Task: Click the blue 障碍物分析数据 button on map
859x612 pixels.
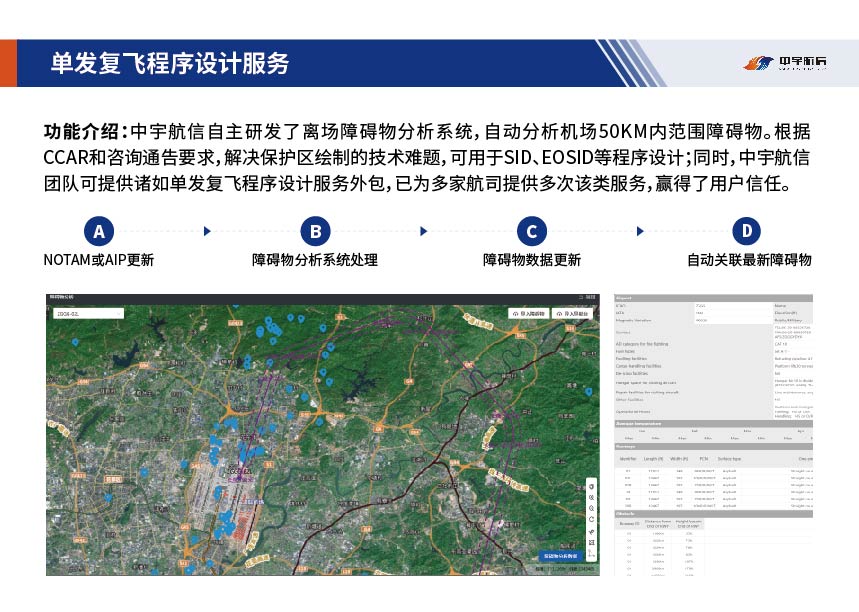Action: [560, 556]
